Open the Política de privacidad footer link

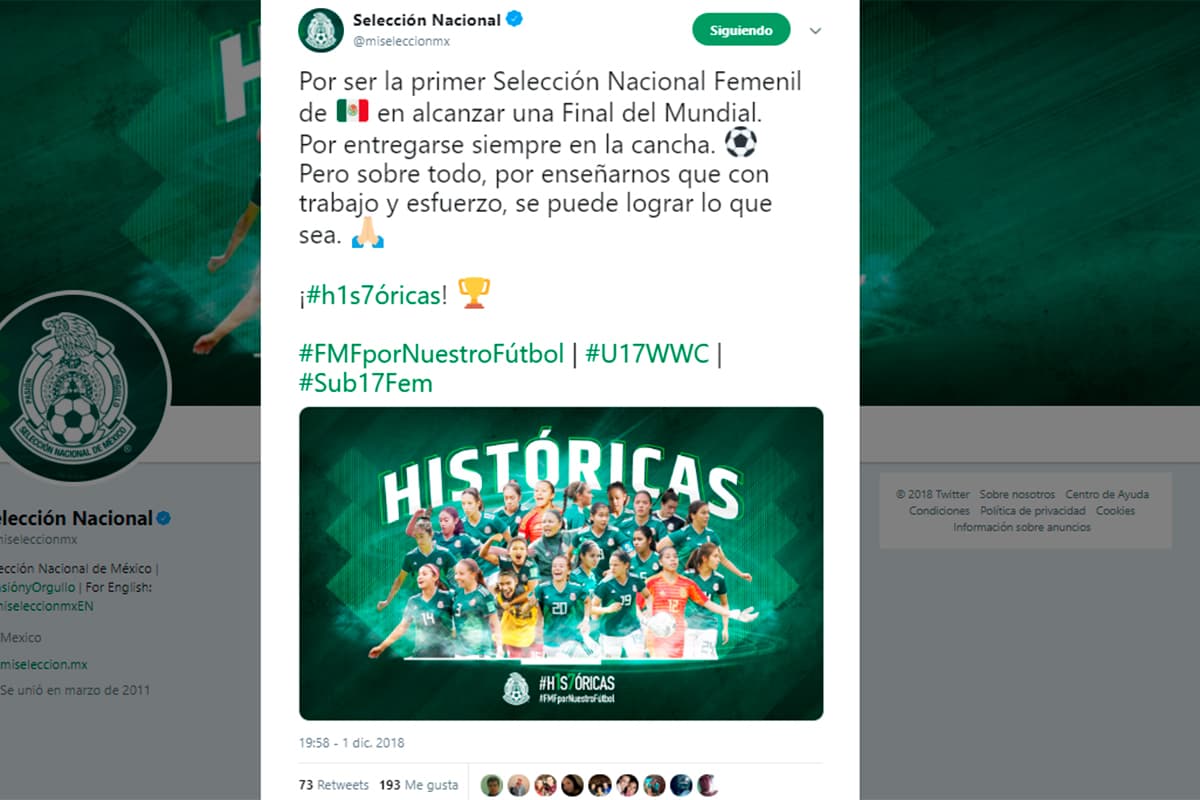point(1033,511)
